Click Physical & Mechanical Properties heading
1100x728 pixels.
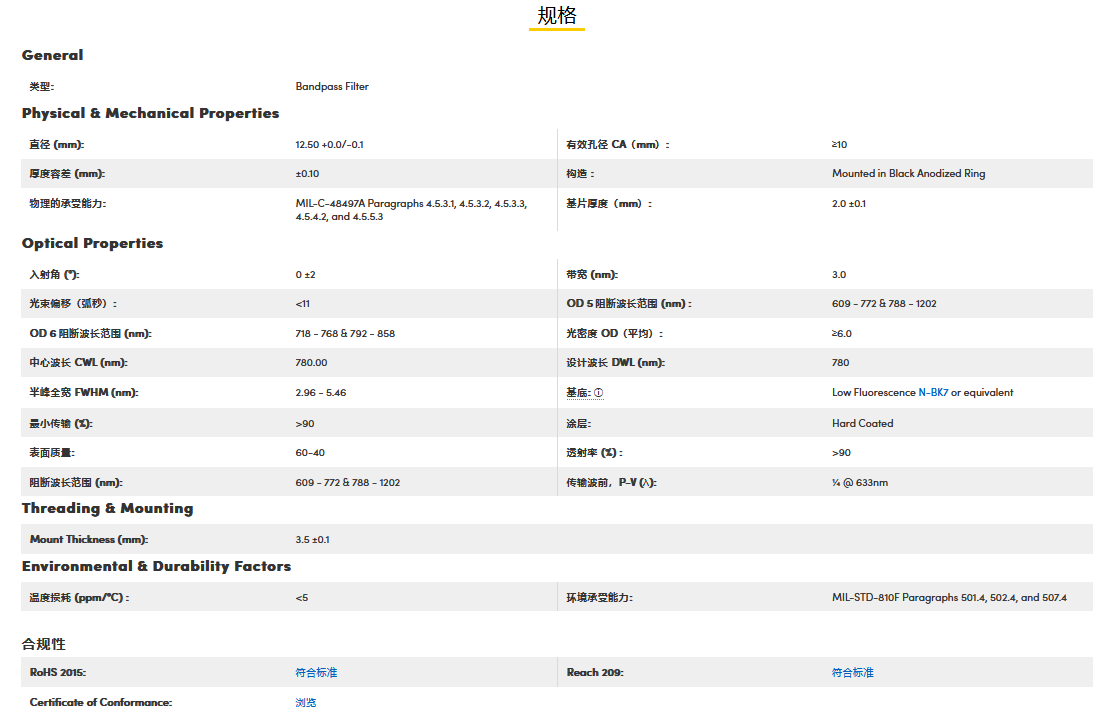click(x=151, y=113)
